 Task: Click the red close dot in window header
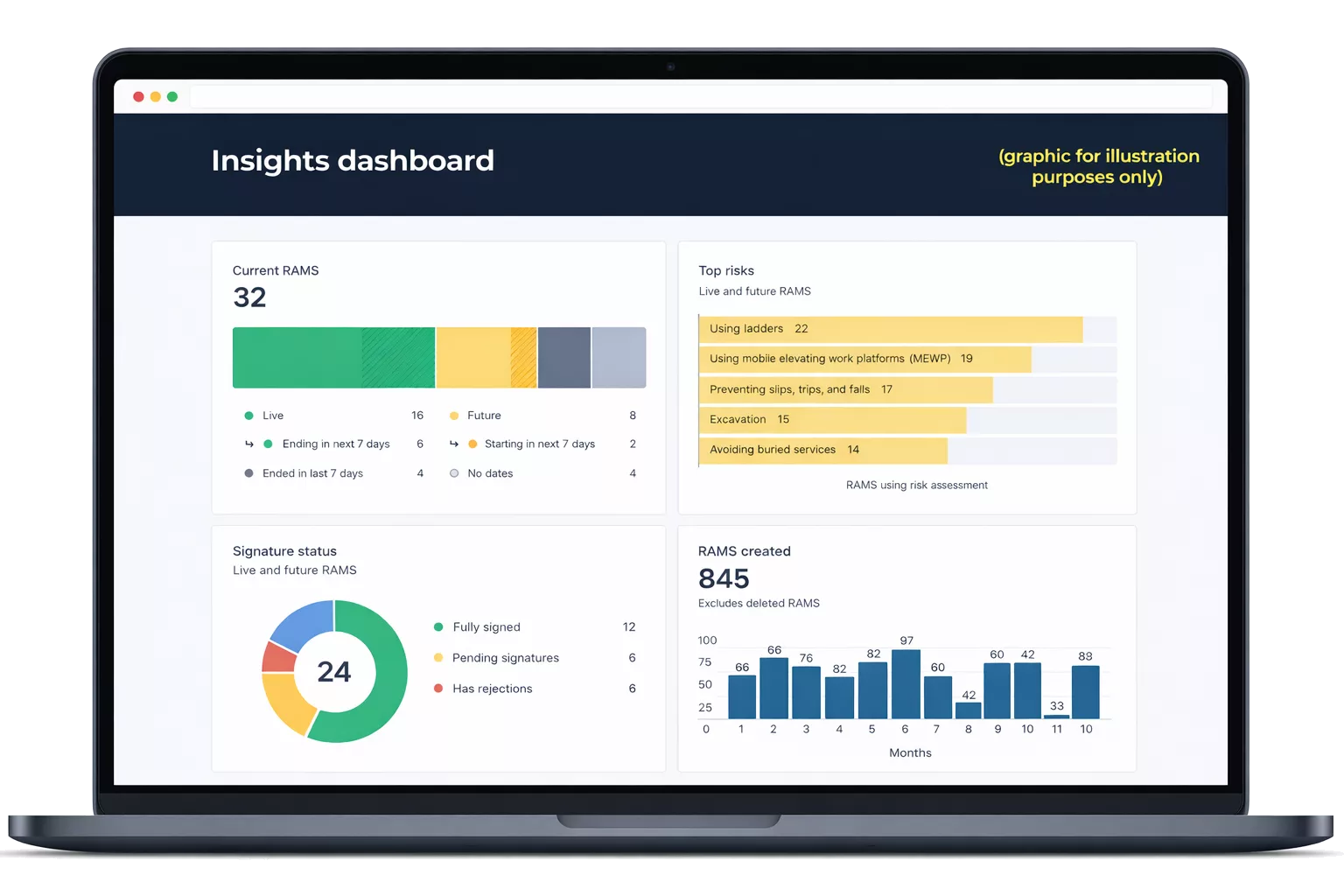point(138,96)
